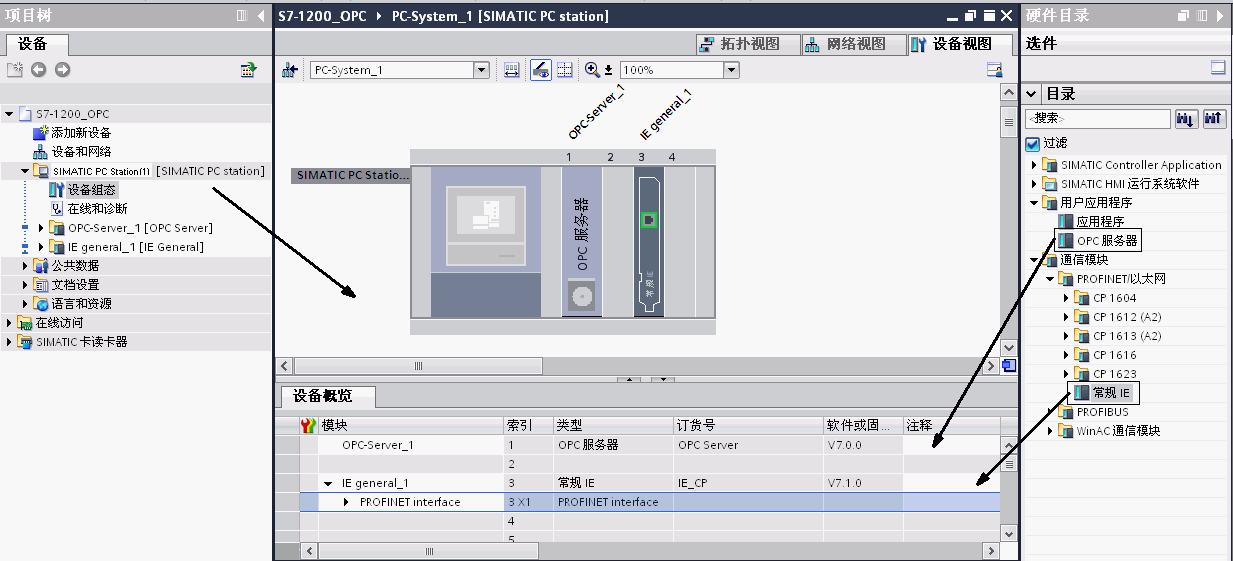Select PROFIBUS catalog folder

pos(1102,412)
